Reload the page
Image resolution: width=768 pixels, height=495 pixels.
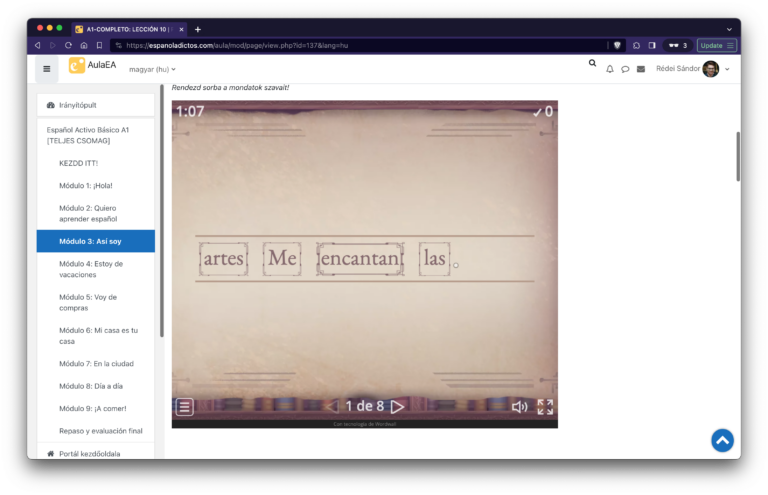tap(68, 46)
